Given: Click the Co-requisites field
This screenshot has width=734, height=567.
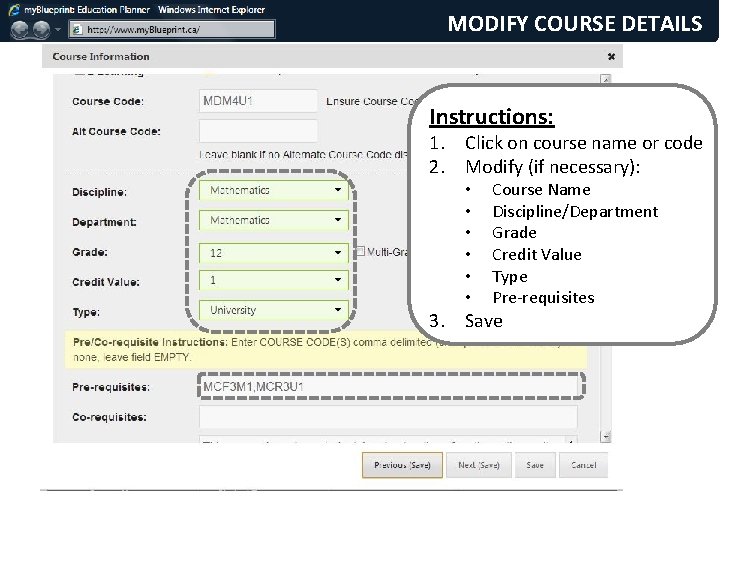Looking at the screenshot, I should click(388, 417).
